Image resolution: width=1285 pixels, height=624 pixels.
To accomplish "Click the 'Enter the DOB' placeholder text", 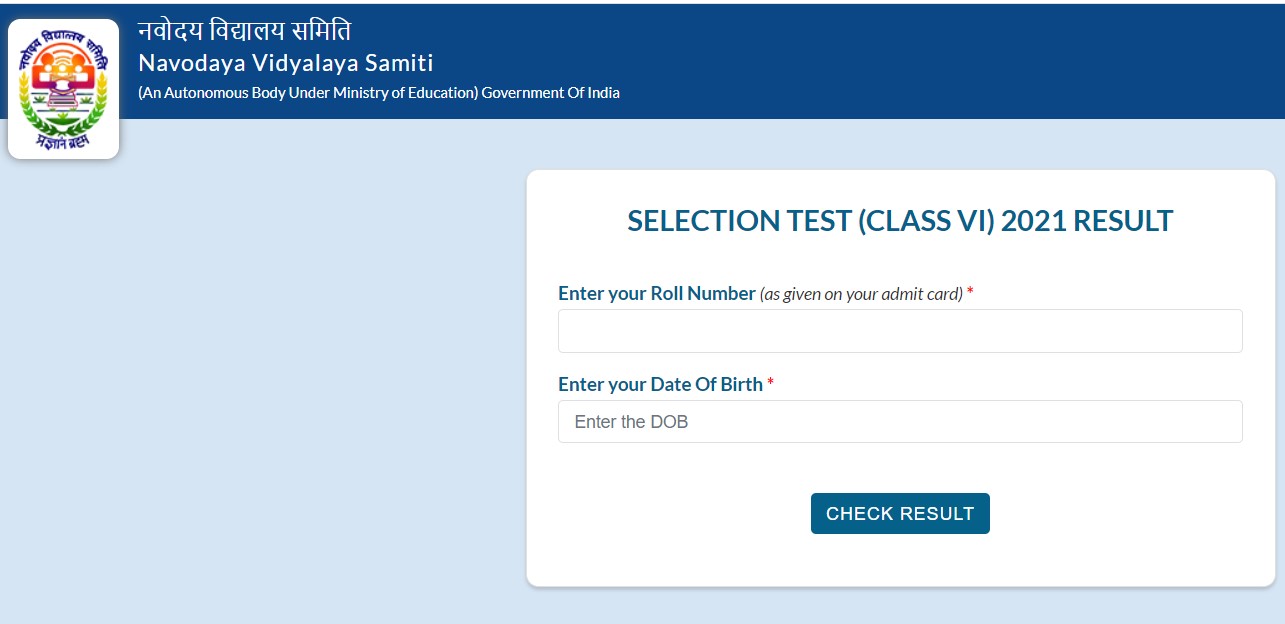I will 631,422.
